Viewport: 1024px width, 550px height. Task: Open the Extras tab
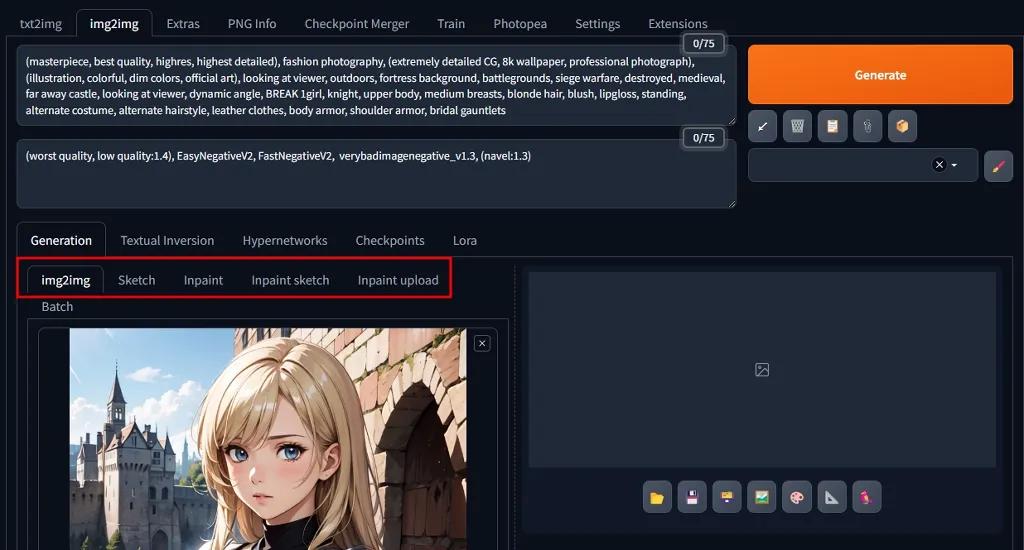[x=183, y=24]
